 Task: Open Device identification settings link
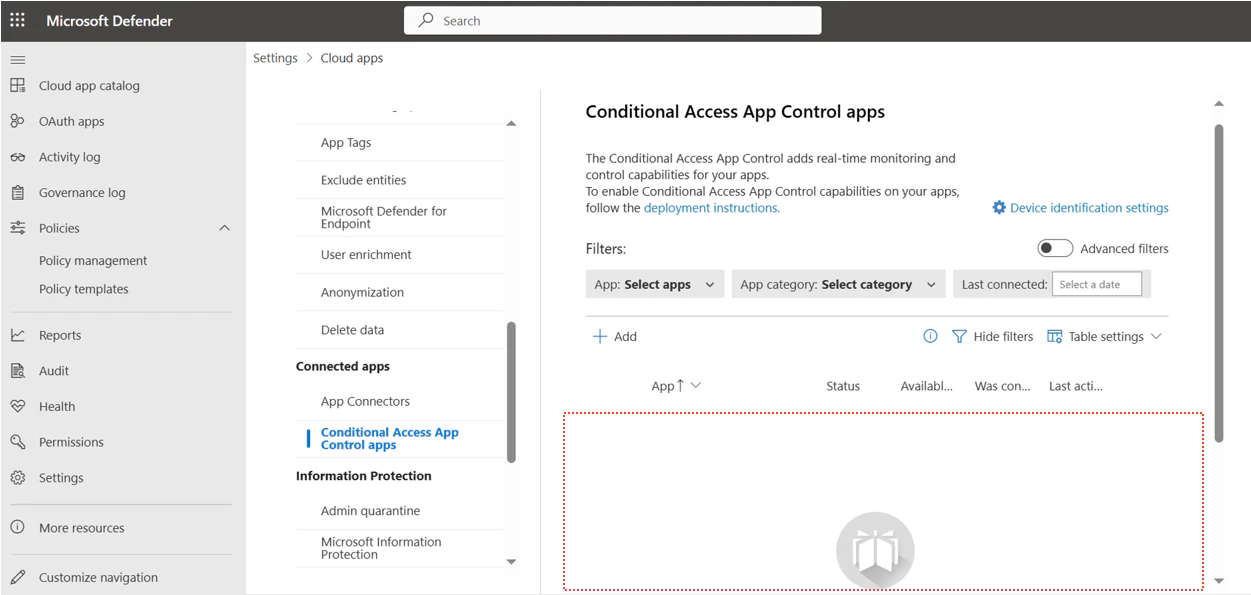tap(1089, 208)
